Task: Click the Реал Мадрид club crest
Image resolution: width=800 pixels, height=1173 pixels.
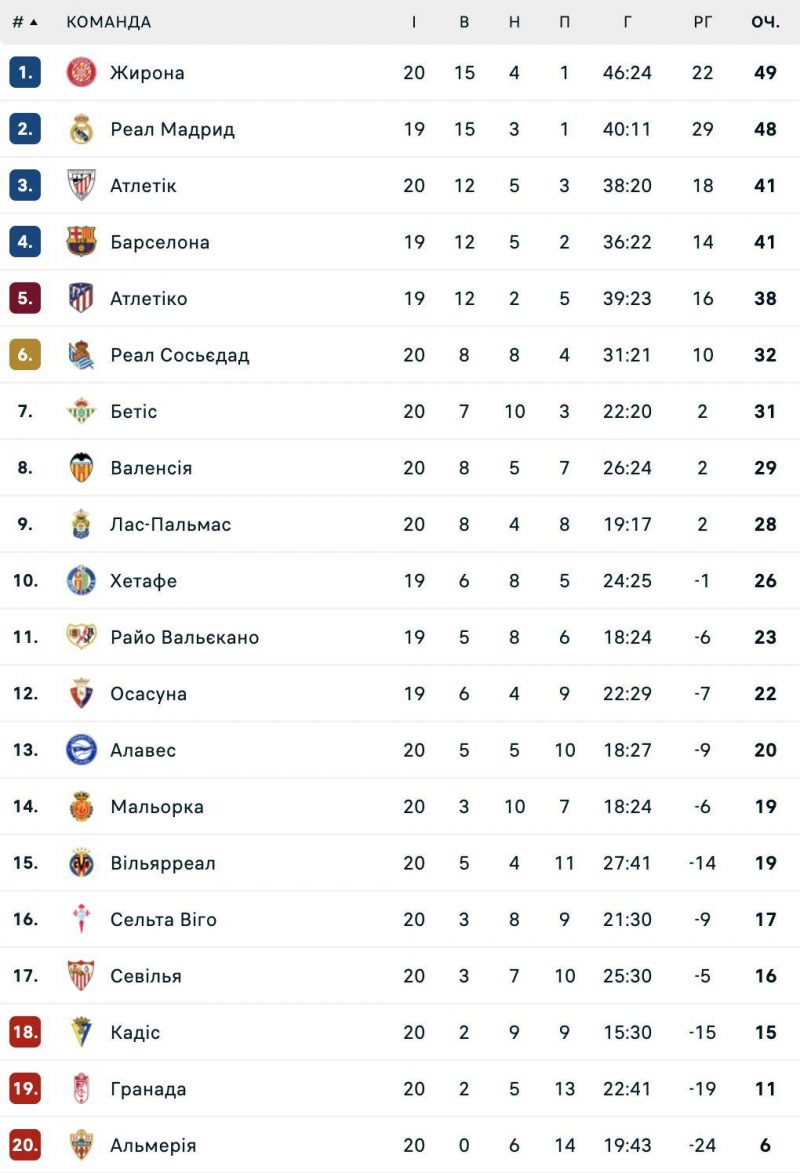Action: (x=81, y=129)
